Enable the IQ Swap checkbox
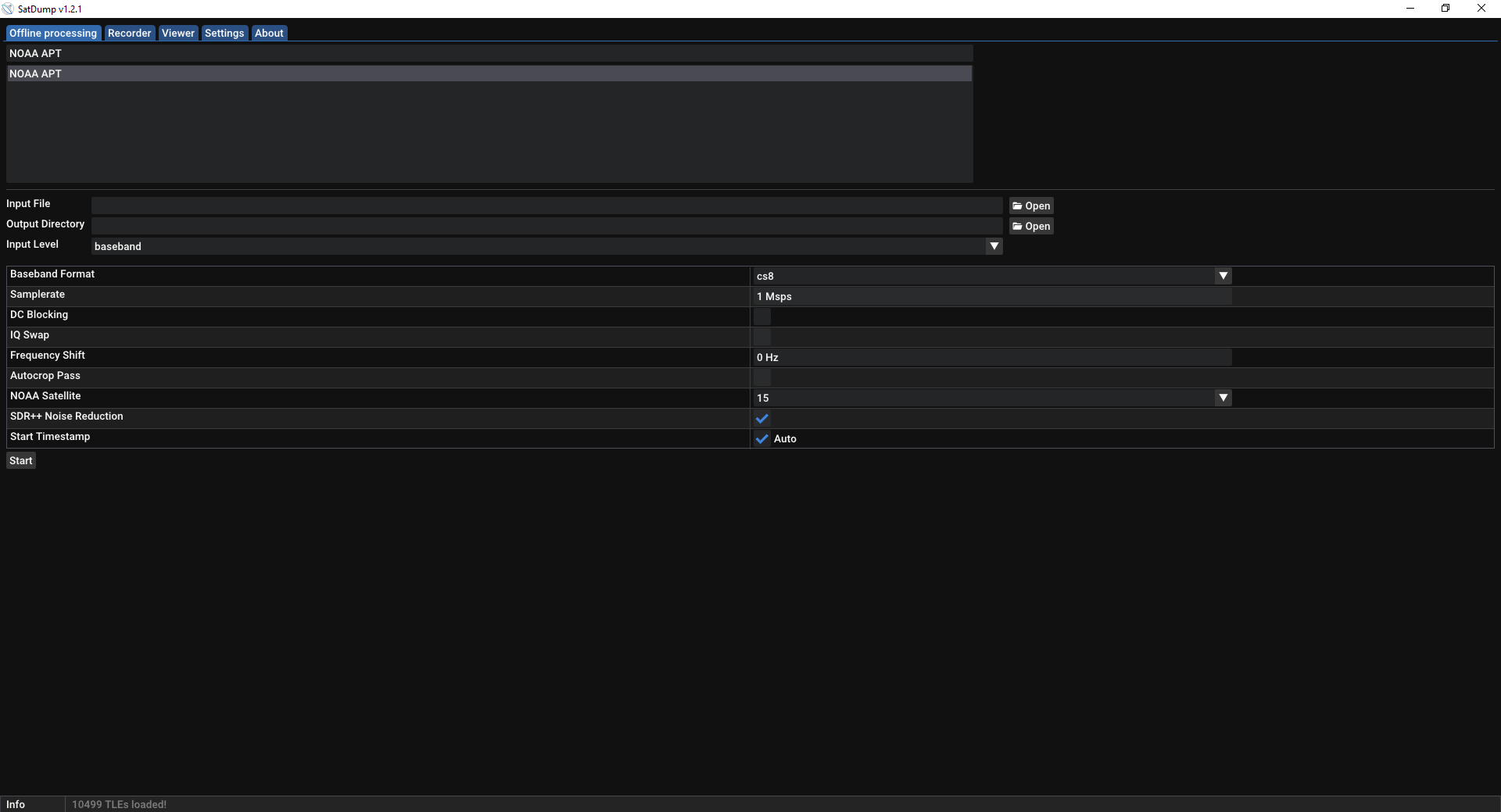The width and height of the screenshot is (1501, 812). [x=762, y=337]
